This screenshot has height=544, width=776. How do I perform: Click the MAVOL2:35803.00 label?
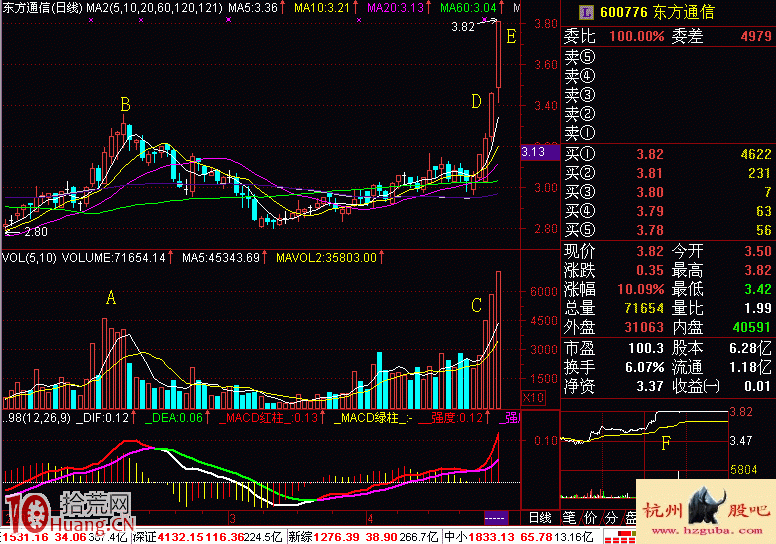tap(326, 257)
